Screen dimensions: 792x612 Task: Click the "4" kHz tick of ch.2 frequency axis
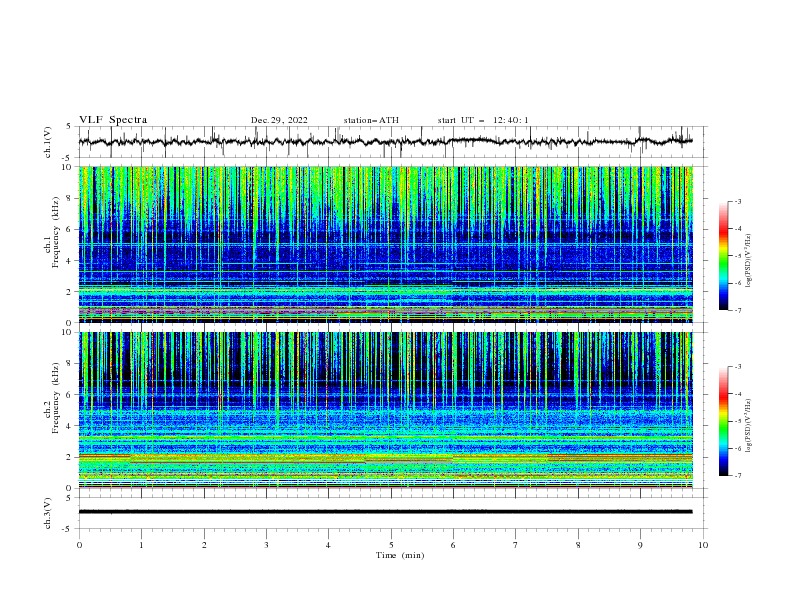tap(71, 426)
